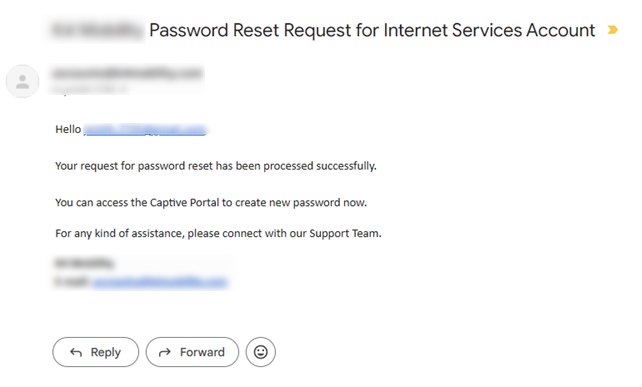
Task: Click the blurred label before the subject
Action: tap(97, 30)
